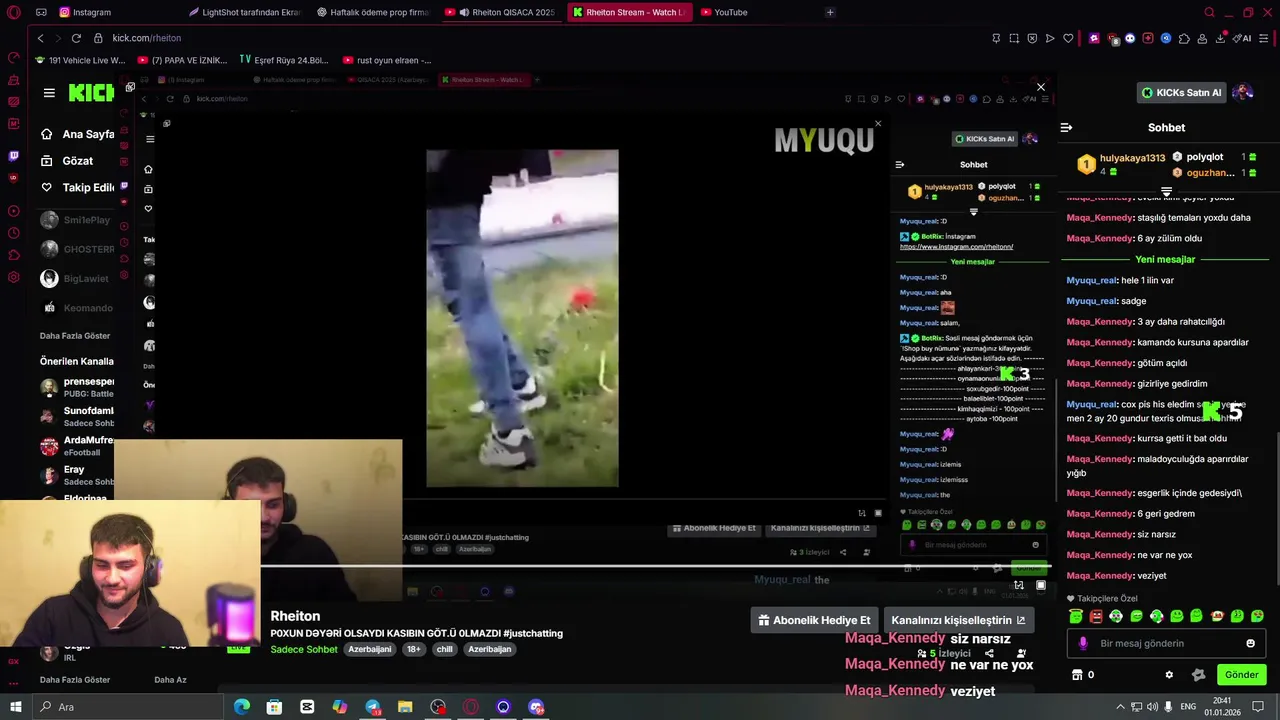Click the chill stream tag

[444, 649]
